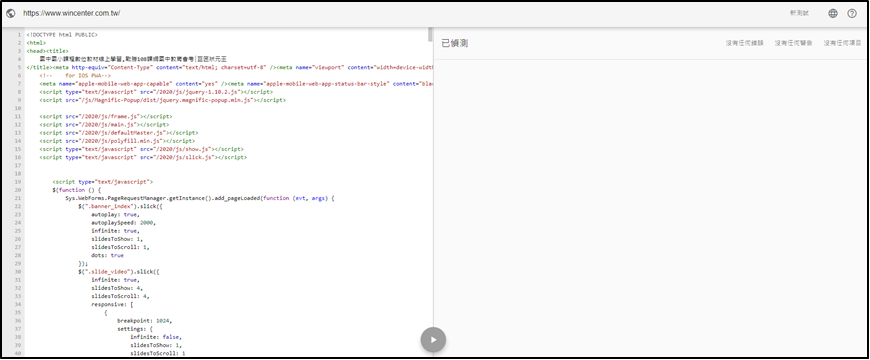The image size is (870, 360).
Task: Select the 沒有任何項目 items filter
Action: coord(842,43)
